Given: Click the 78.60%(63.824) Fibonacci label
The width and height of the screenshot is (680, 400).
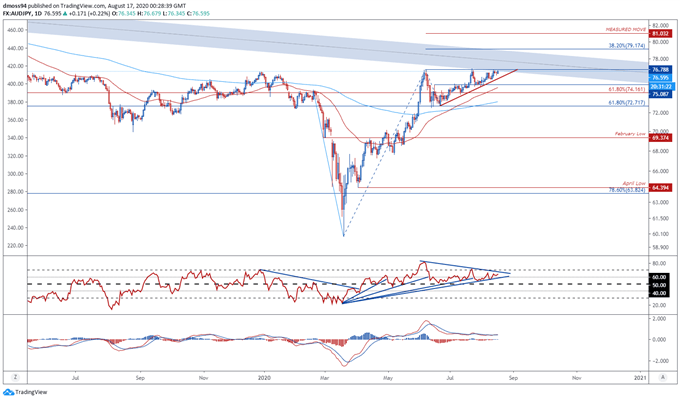Looking at the screenshot, I should (x=627, y=190).
